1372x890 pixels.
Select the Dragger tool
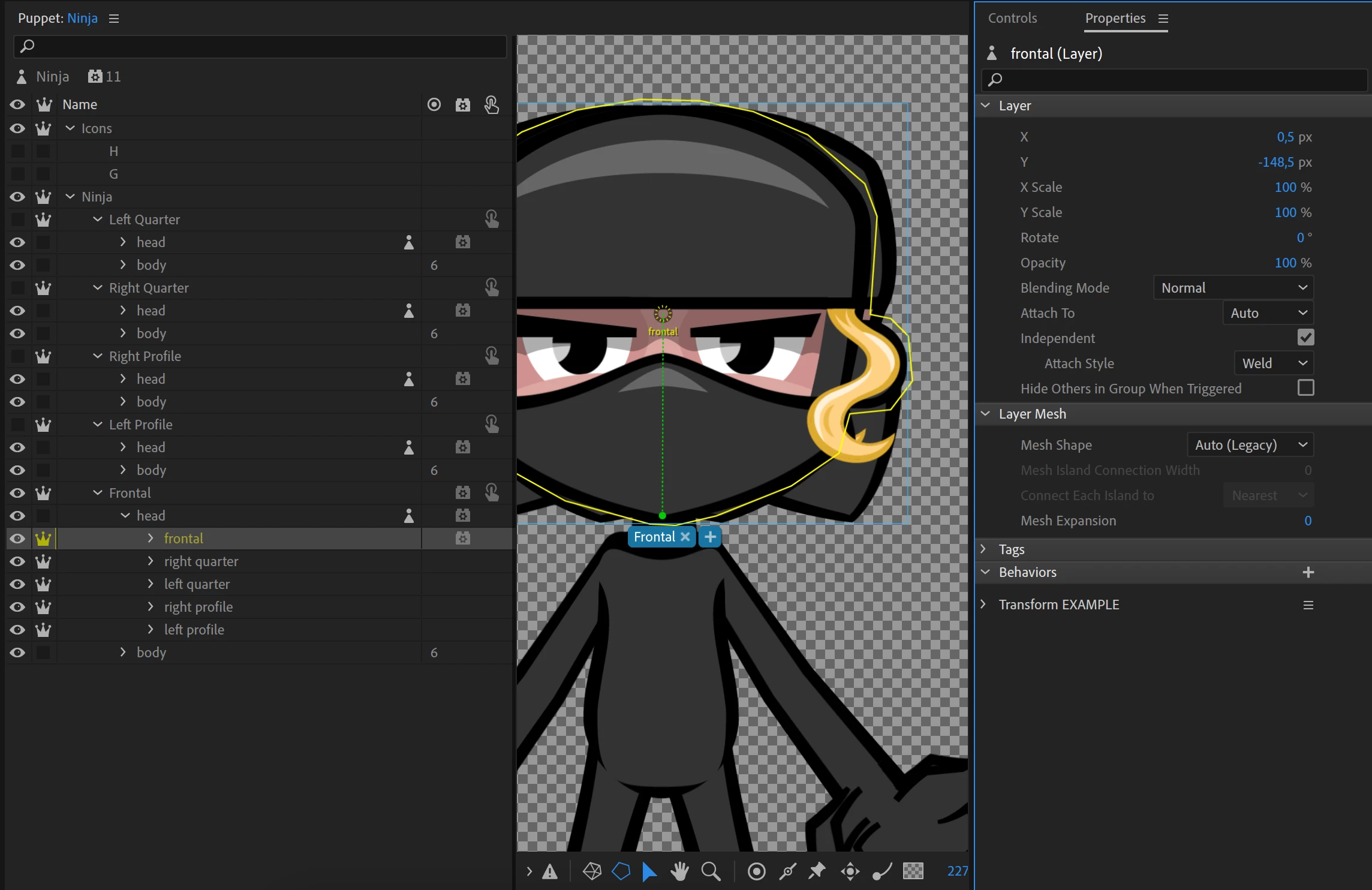coord(850,871)
